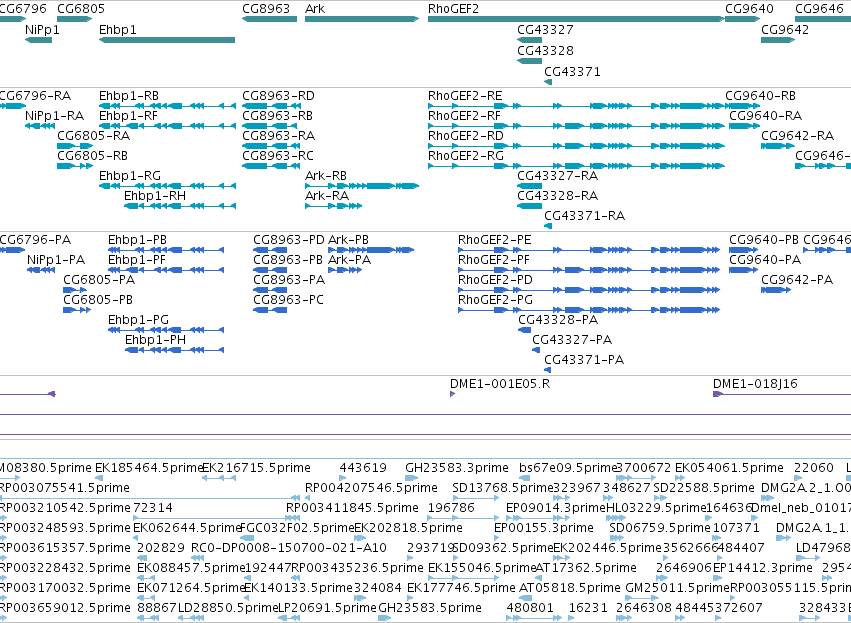
Task: Click the RhoGEF2-RF transcript label
Action: pyautogui.click(x=465, y=116)
